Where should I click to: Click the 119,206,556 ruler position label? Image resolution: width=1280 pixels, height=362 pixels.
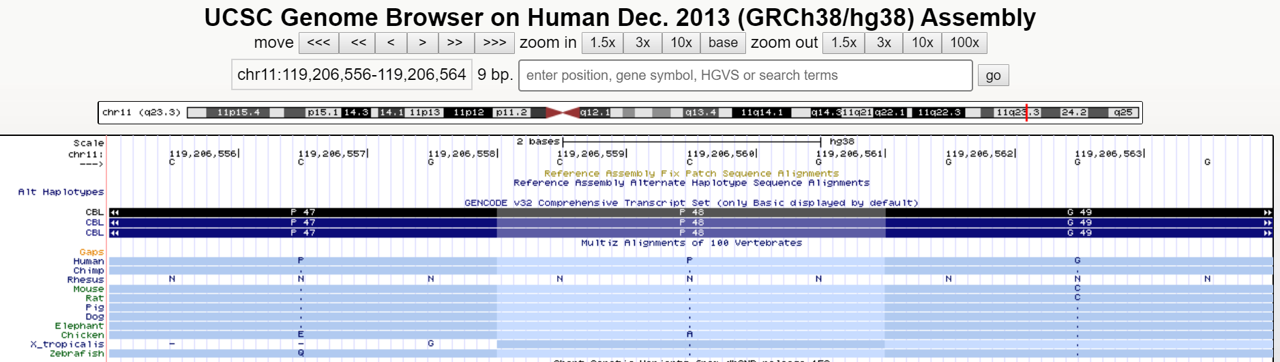[x=204, y=153]
